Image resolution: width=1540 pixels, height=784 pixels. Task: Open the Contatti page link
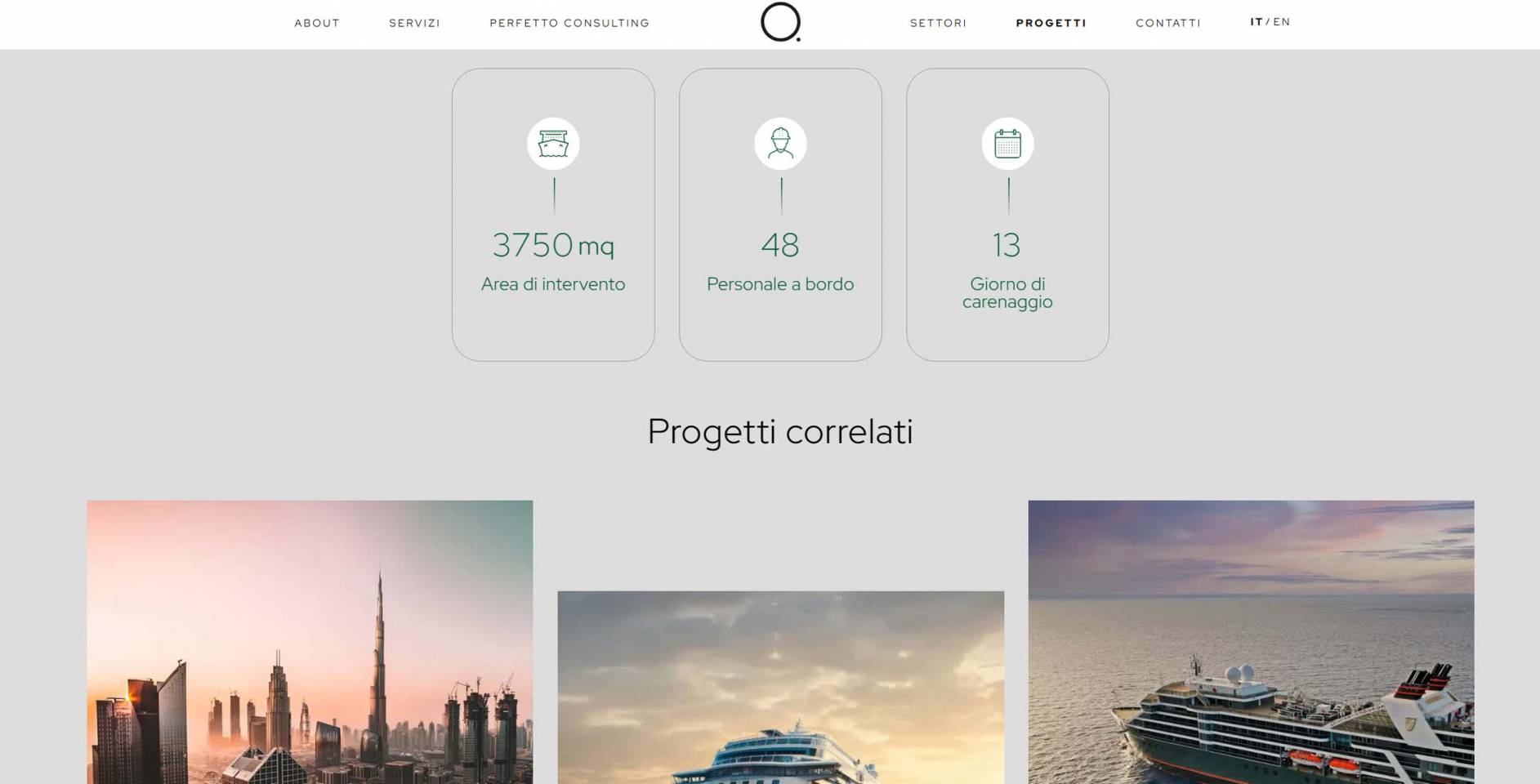1168,23
